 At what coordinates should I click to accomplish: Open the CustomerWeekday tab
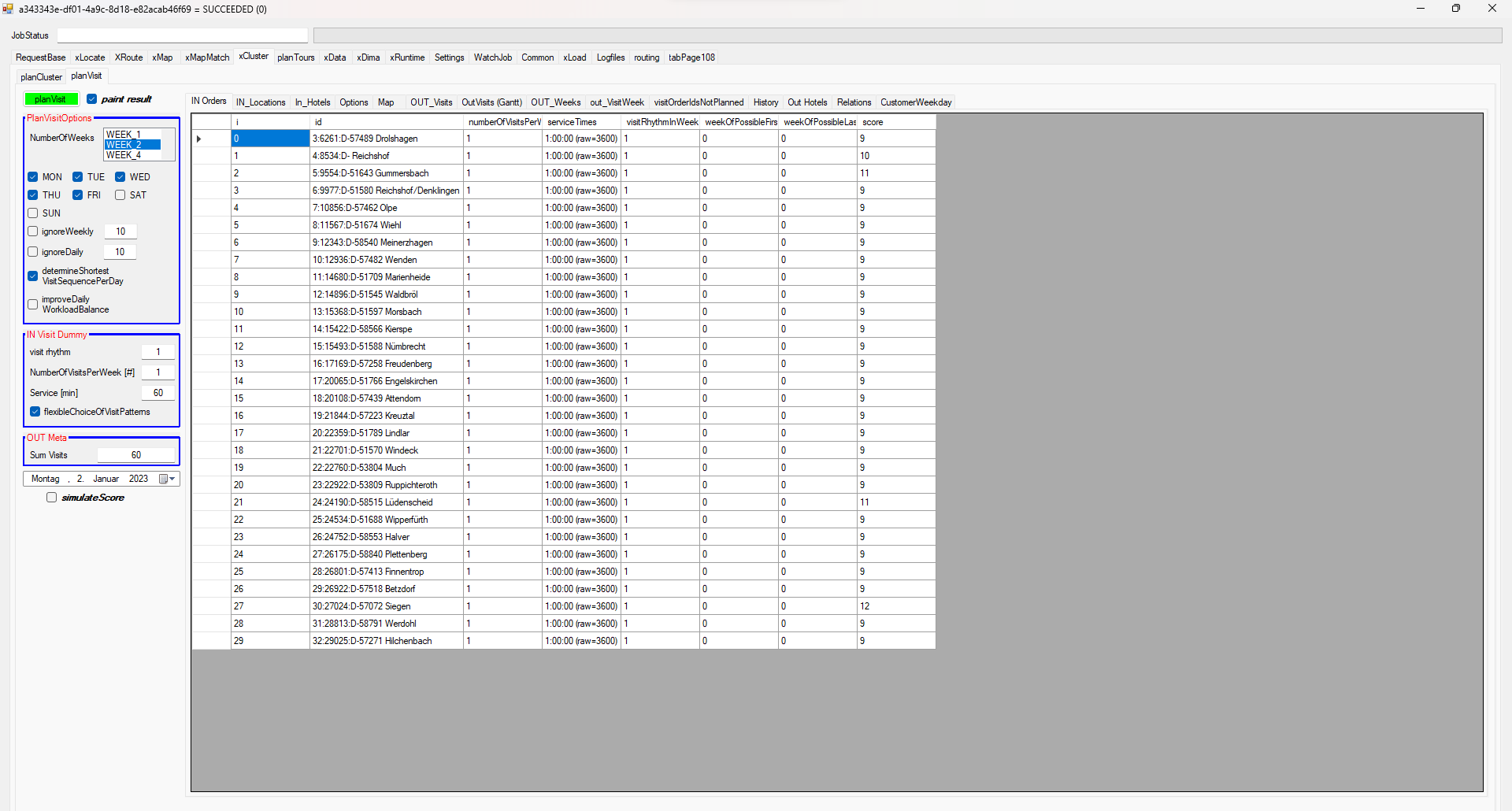915,102
